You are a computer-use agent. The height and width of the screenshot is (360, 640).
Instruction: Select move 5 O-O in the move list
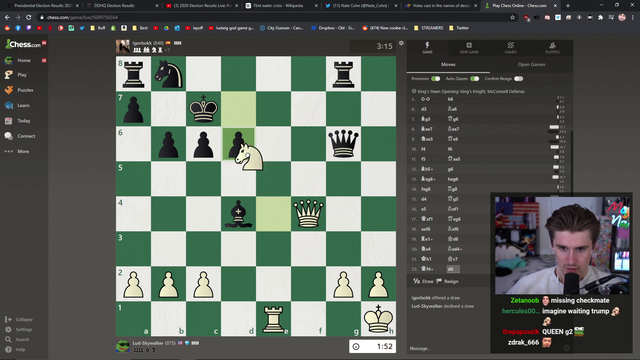point(425,99)
